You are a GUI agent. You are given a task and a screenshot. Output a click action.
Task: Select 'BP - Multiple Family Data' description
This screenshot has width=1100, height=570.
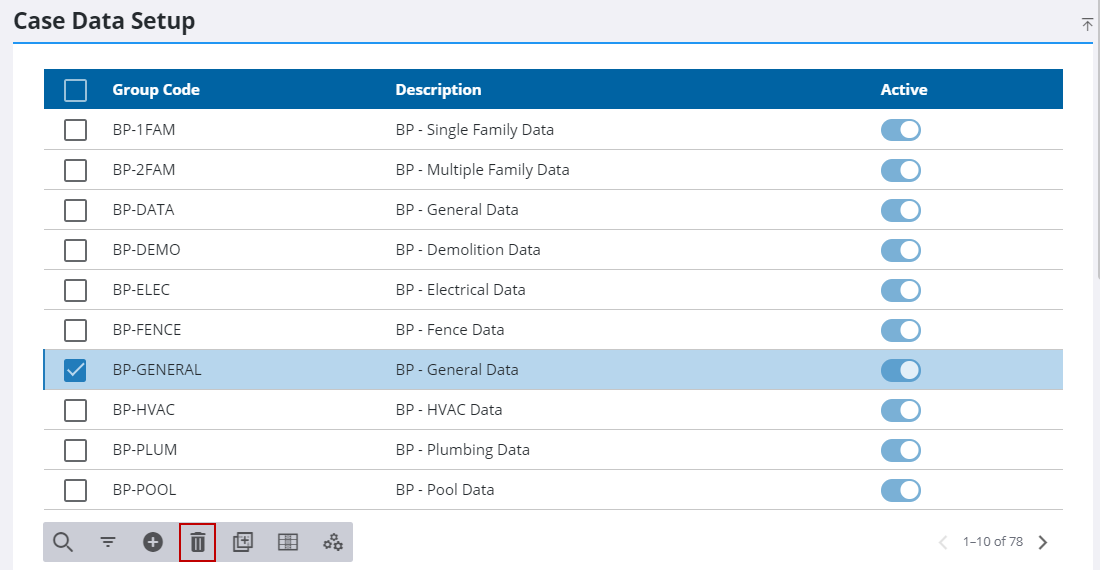[483, 170]
